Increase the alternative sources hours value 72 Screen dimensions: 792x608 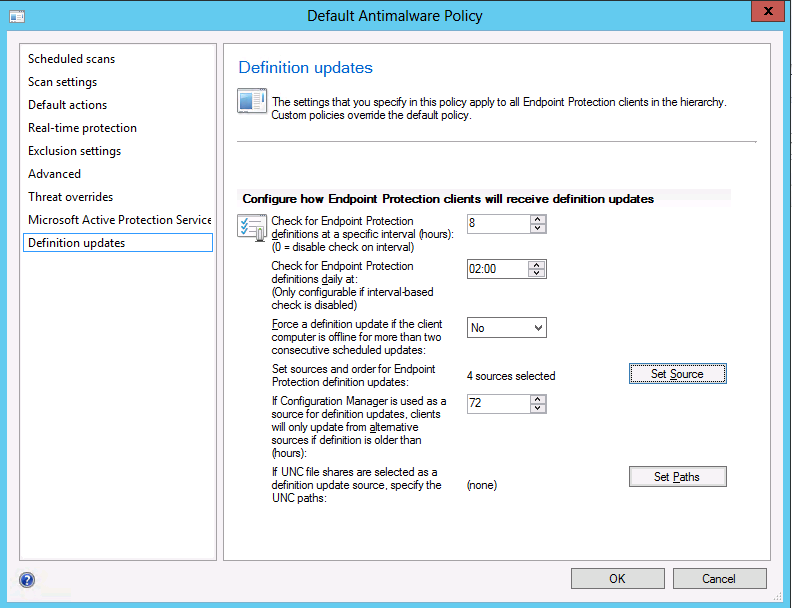pos(537,399)
